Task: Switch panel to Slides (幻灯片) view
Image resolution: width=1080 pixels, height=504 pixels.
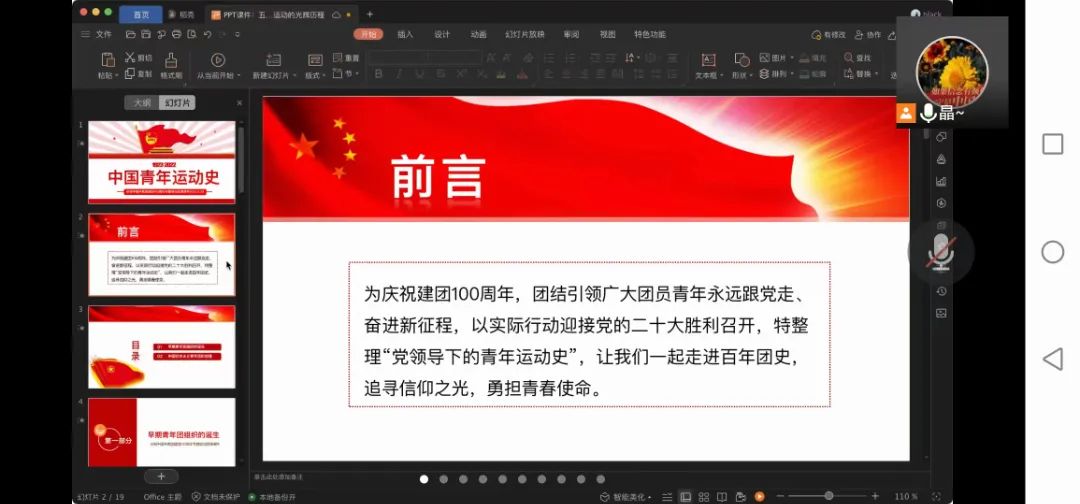Action: [x=179, y=103]
